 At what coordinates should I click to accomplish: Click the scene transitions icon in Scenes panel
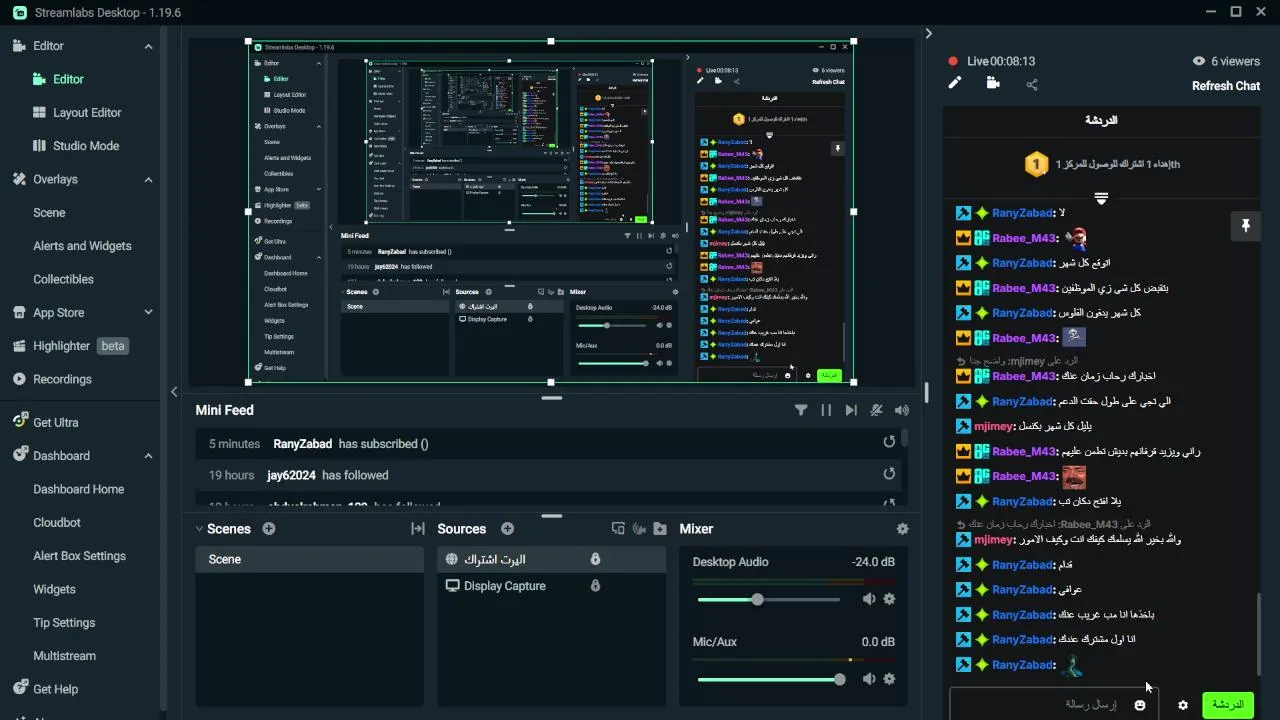coord(418,529)
